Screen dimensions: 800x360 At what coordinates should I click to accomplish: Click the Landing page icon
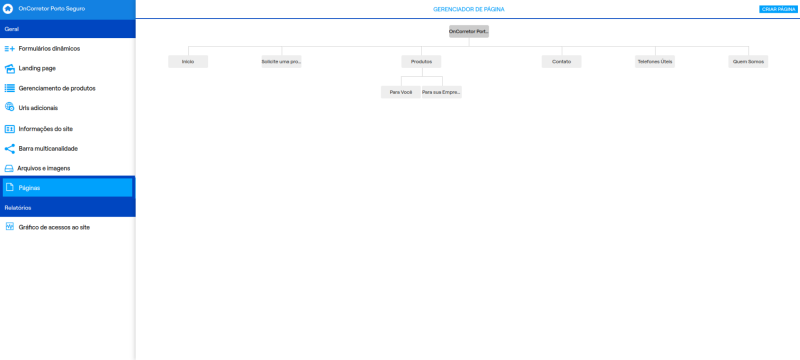coord(9,69)
